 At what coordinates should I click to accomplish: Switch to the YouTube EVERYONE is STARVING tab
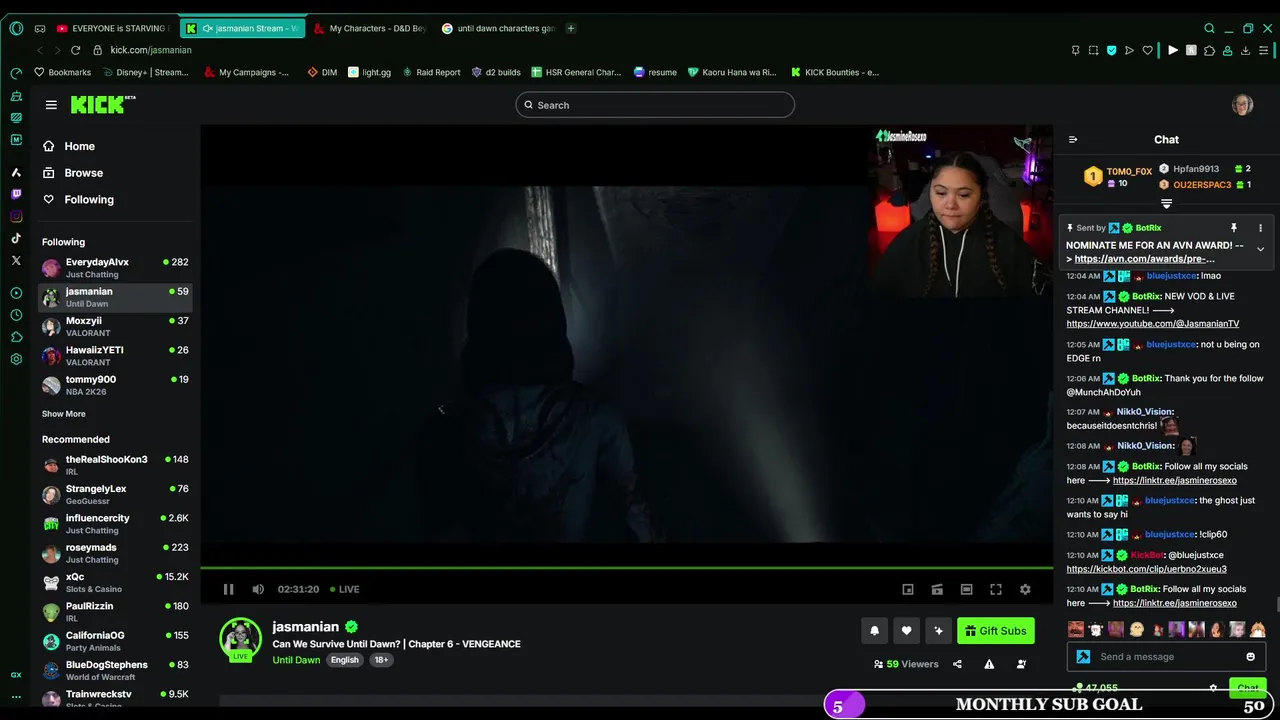coord(114,28)
